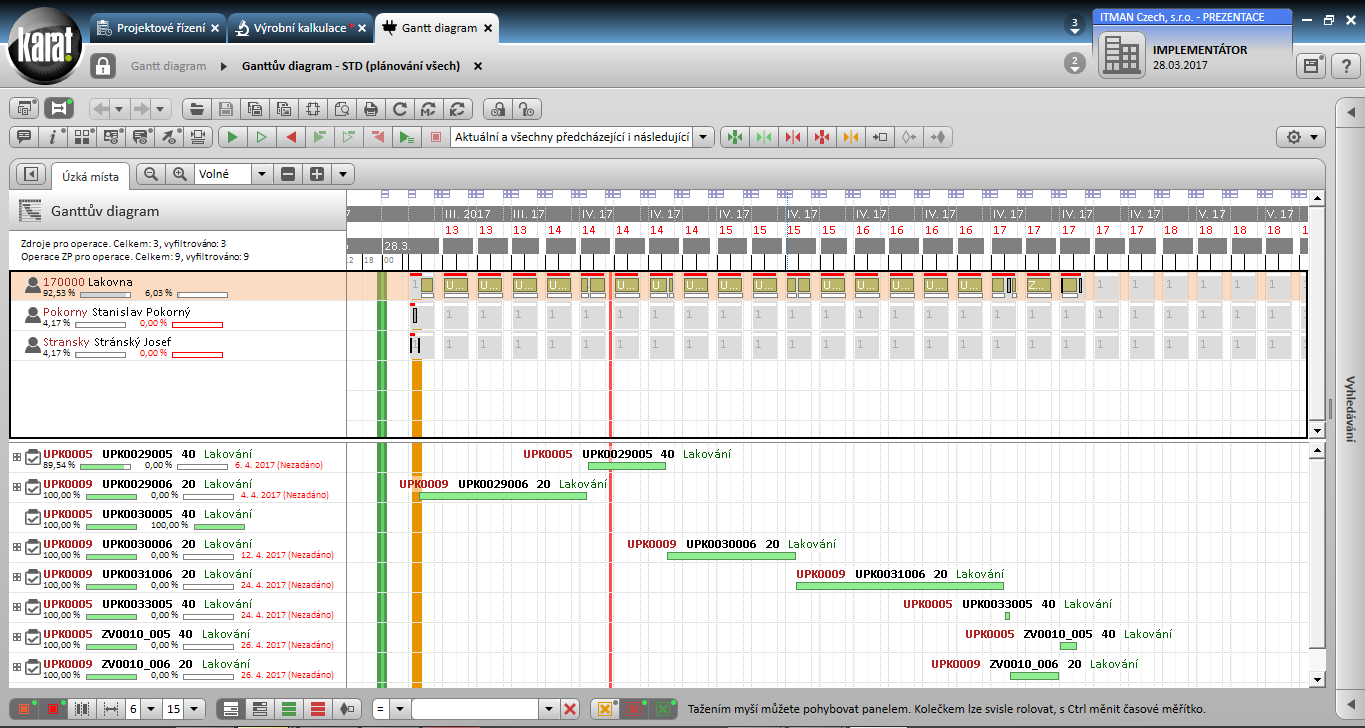Click the orange inward arrows icon
This screenshot has height=728, width=1365.
tap(851, 137)
